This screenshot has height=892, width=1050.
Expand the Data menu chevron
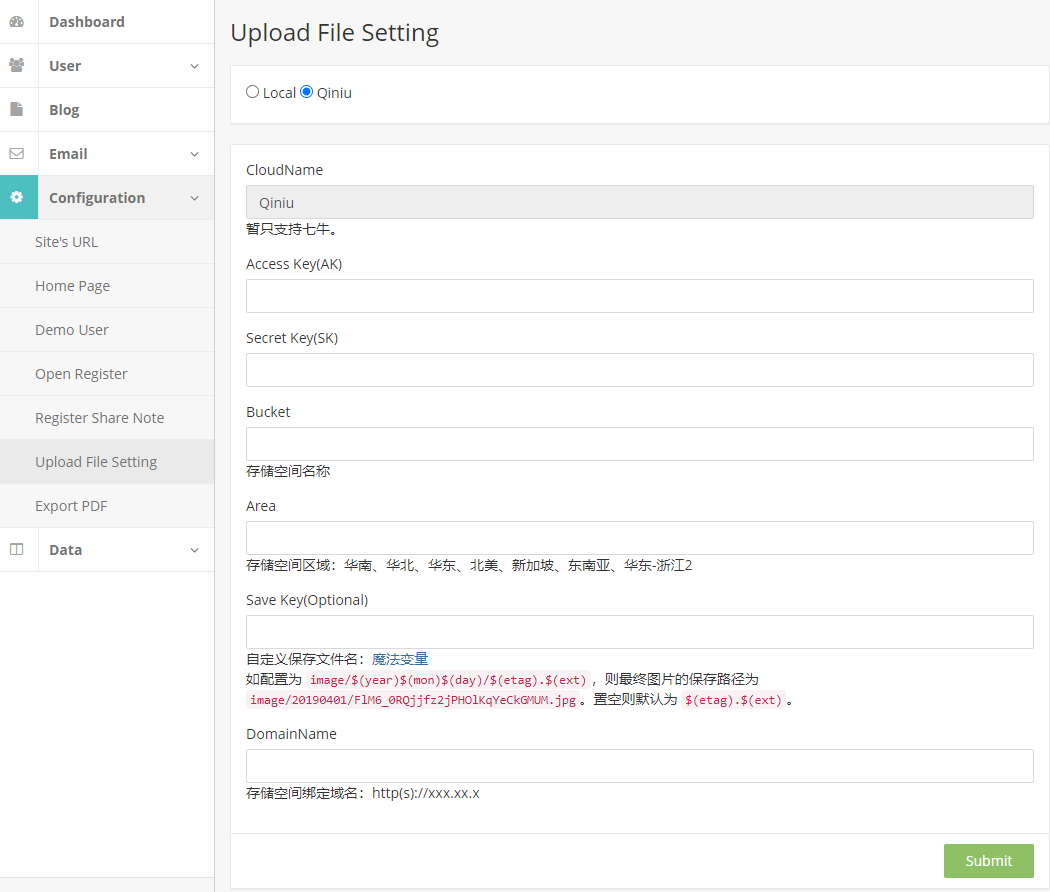coord(194,550)
